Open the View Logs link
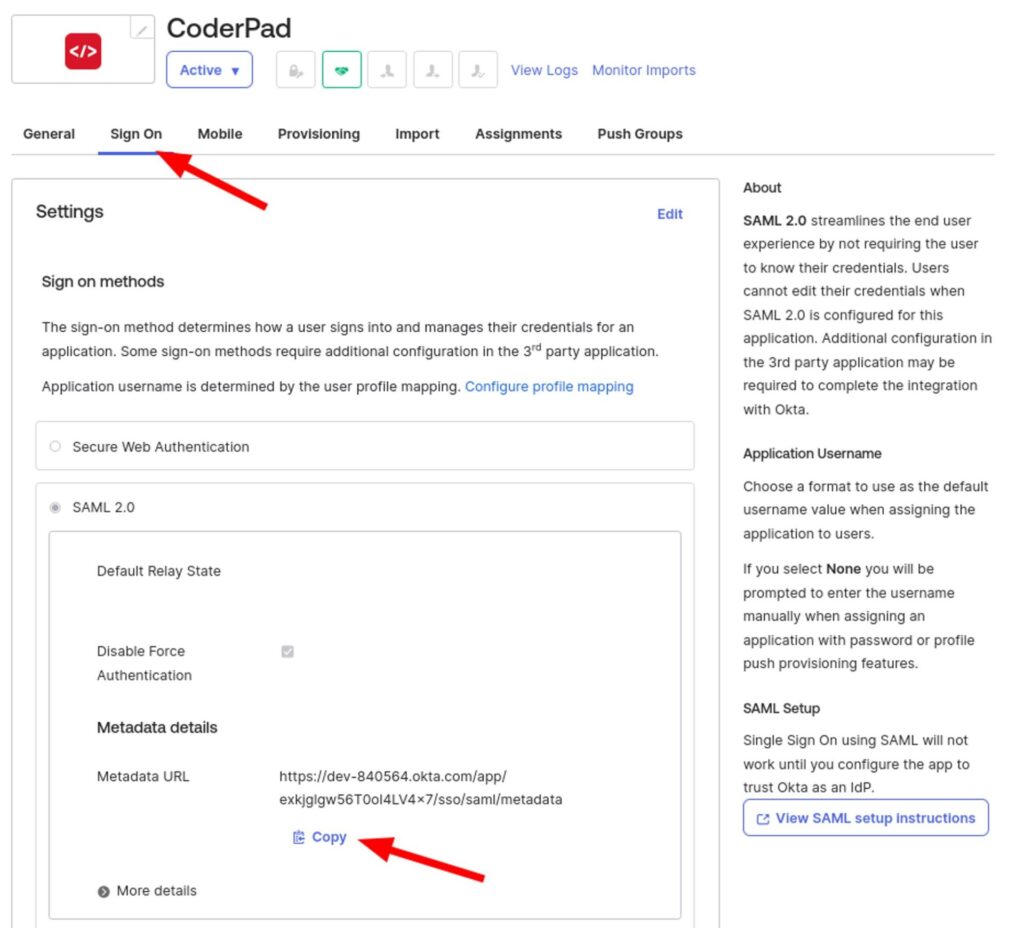Viewport: 1024px width, 928px height. point(544,70)
